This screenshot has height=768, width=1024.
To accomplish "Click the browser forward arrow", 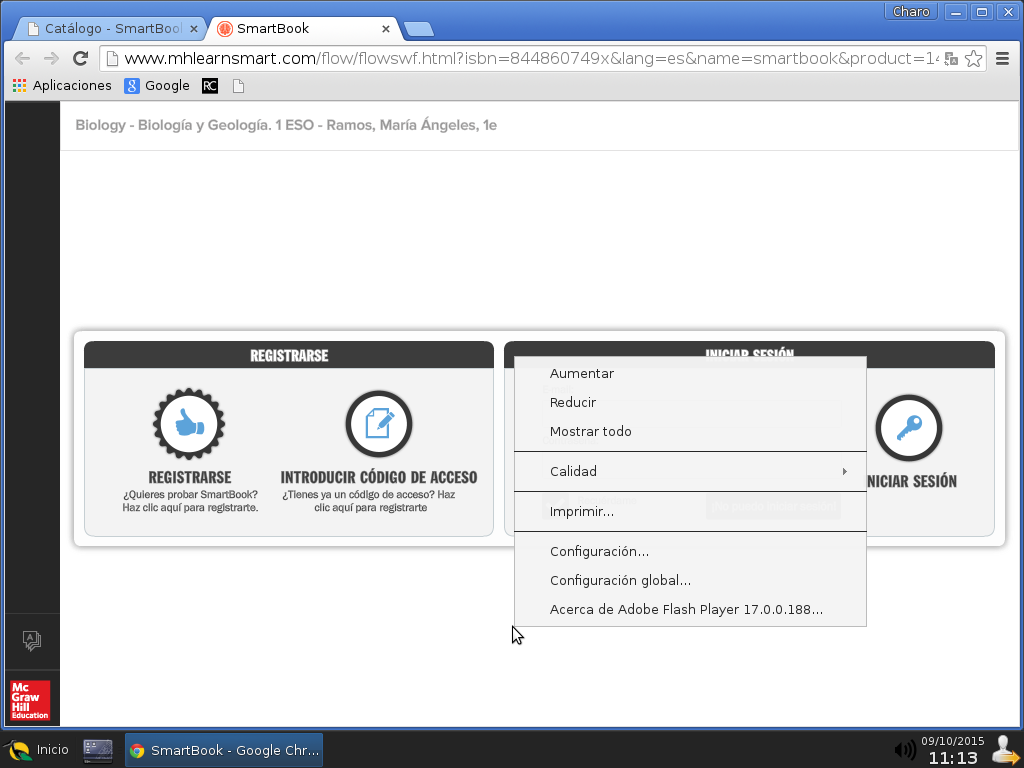I will pos(51,58).
